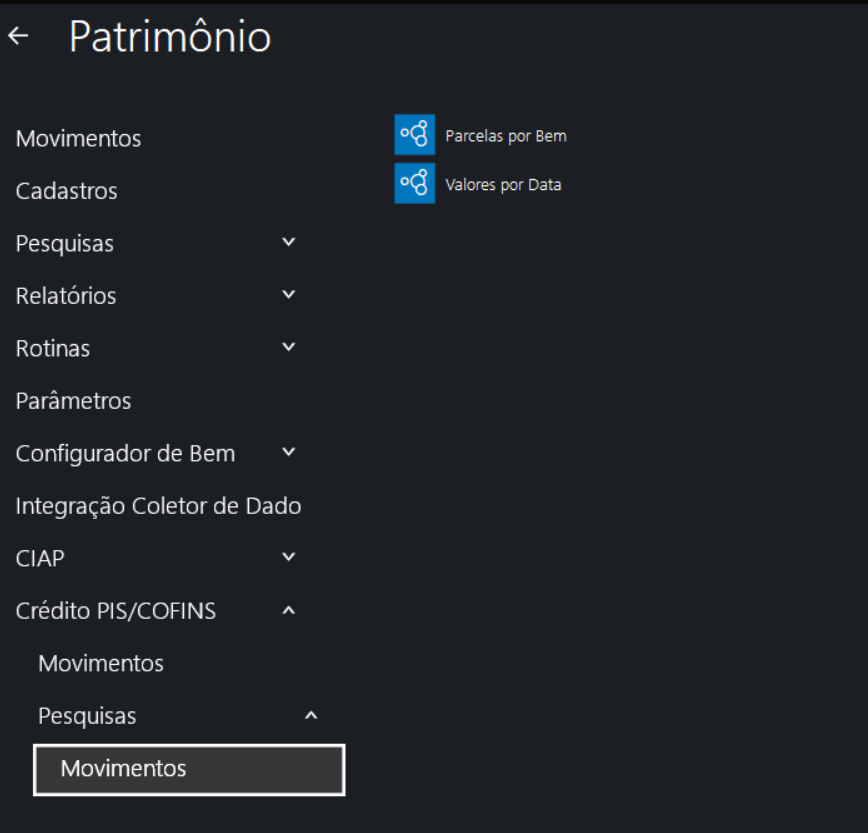Expand the CIAP section chevron
Image resolution: width=868 pixels, height=833 pixels.
coord(289,557)
